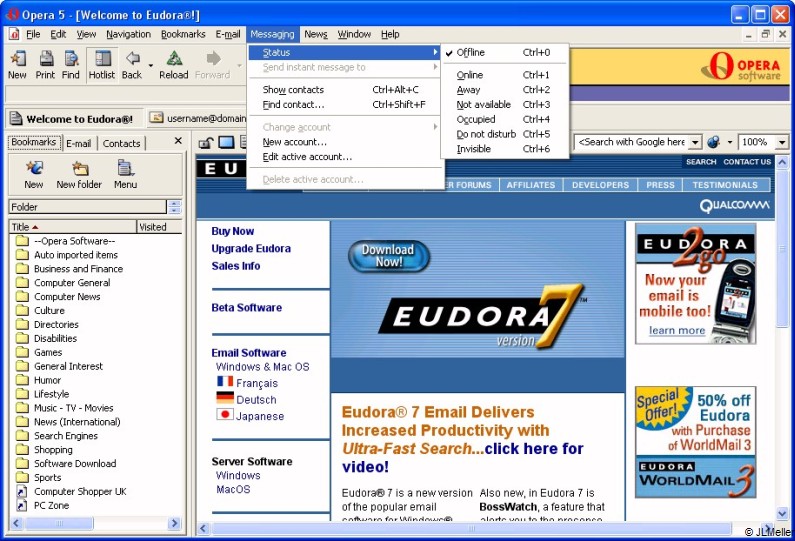Open the Bookmarks menu

click(x=183, y=34)
